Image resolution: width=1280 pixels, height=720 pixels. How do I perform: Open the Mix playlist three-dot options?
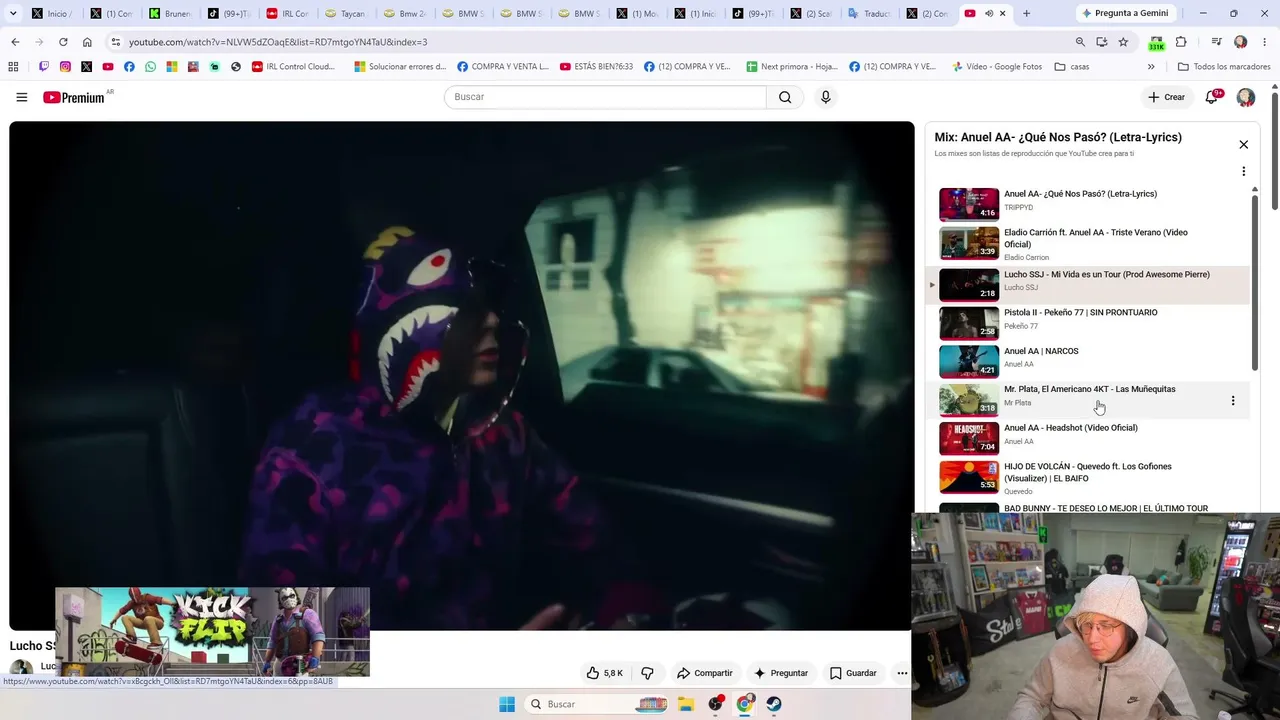point(1243,172)
